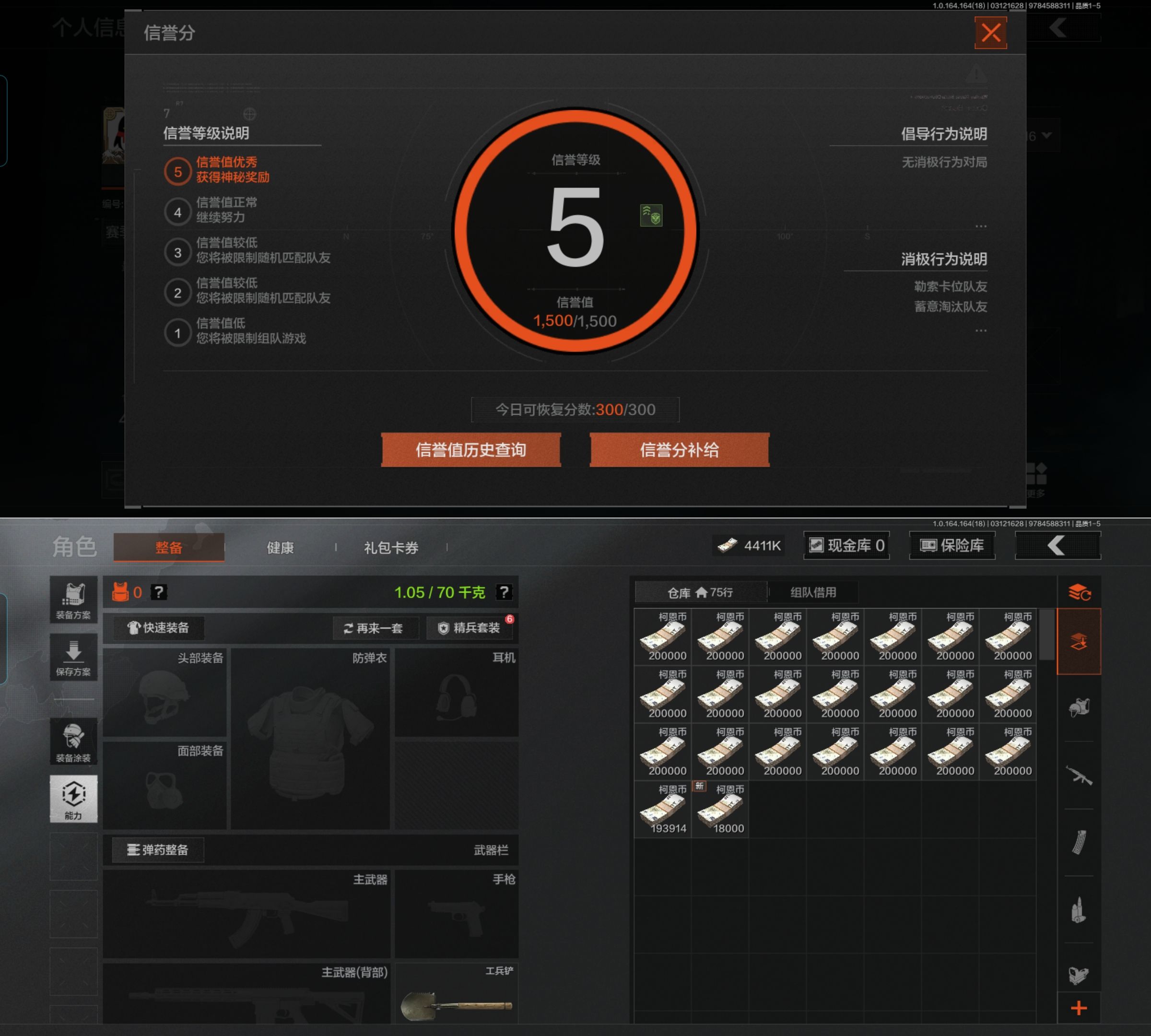
Task: Click the 保存方案 save loadout icon
Action: tap(73, 658)
